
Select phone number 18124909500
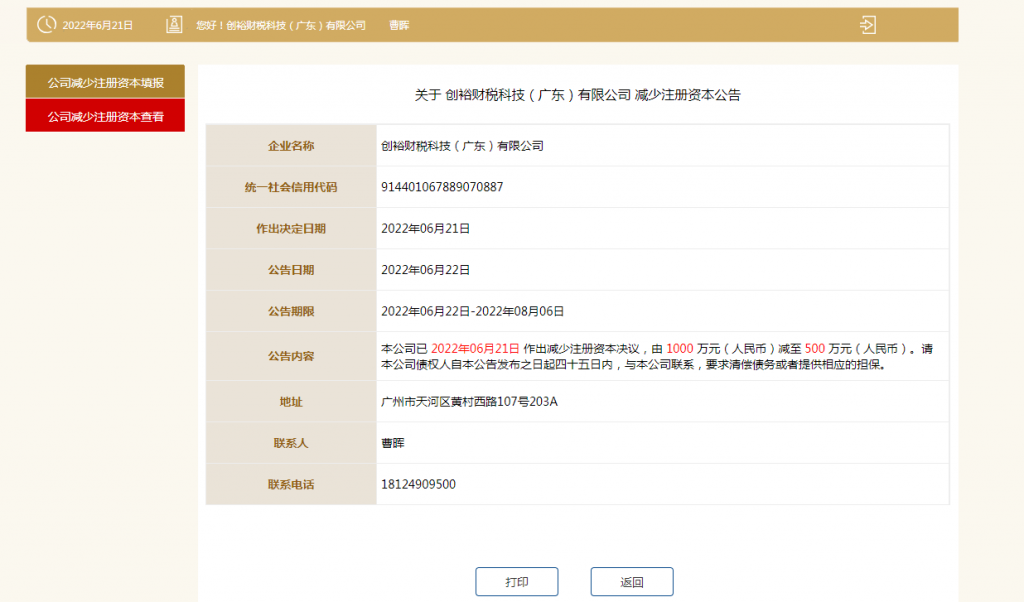pos(418,484)
